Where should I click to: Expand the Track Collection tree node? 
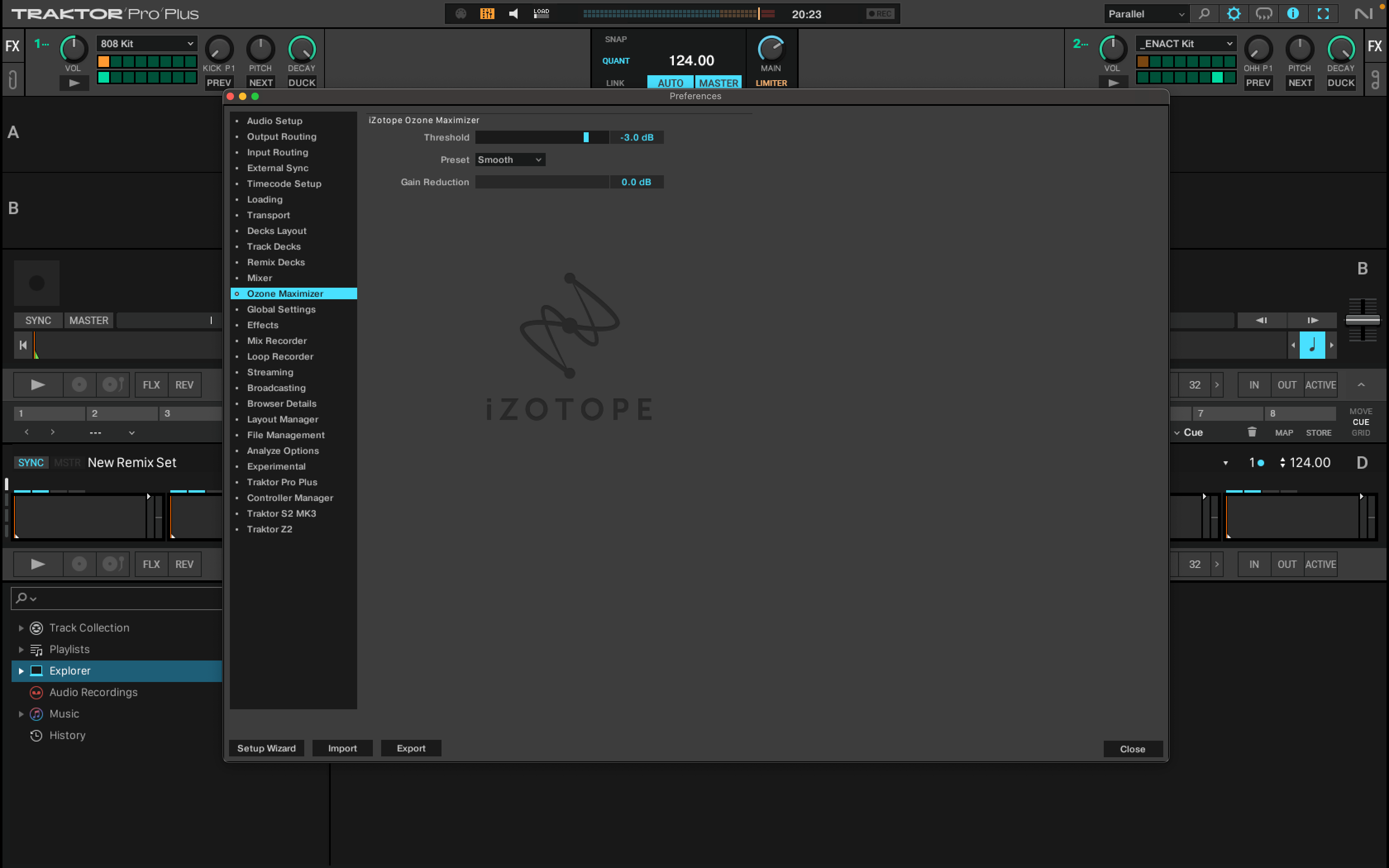pyautogui.click(x=21, y=628)
